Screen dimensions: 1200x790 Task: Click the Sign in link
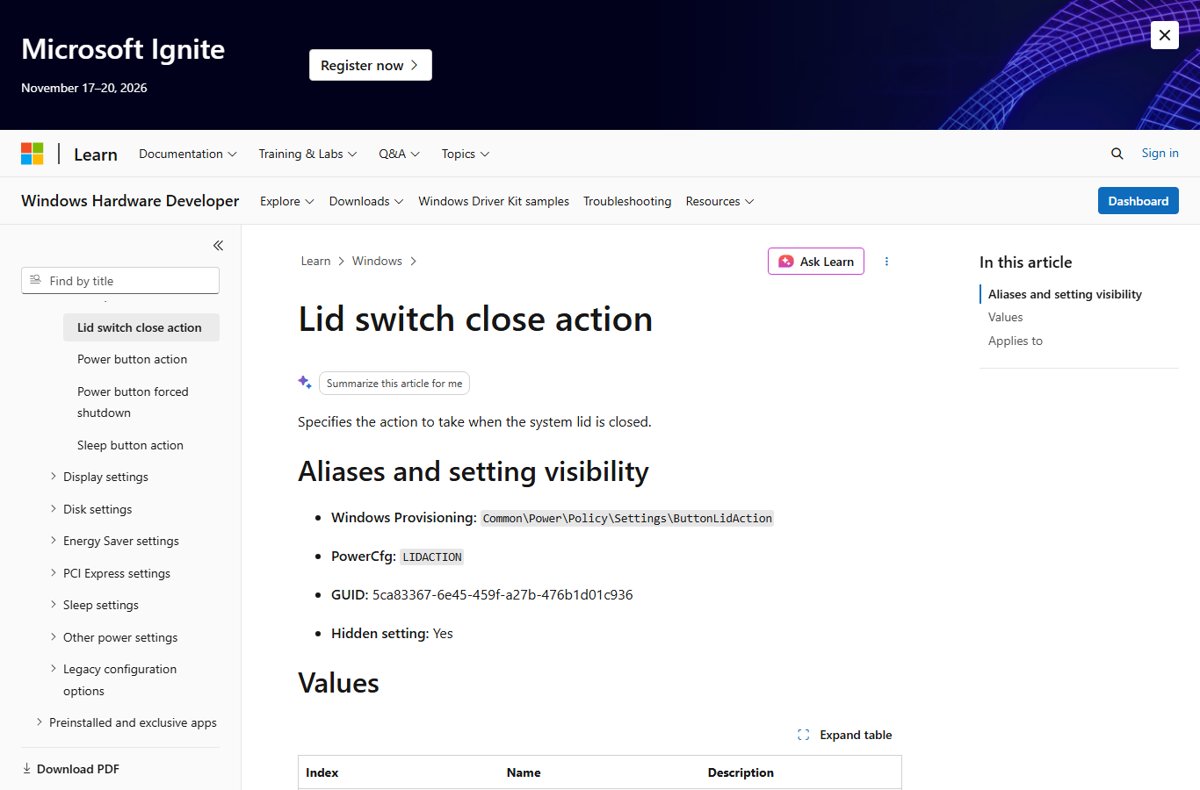pos(1160,153)
